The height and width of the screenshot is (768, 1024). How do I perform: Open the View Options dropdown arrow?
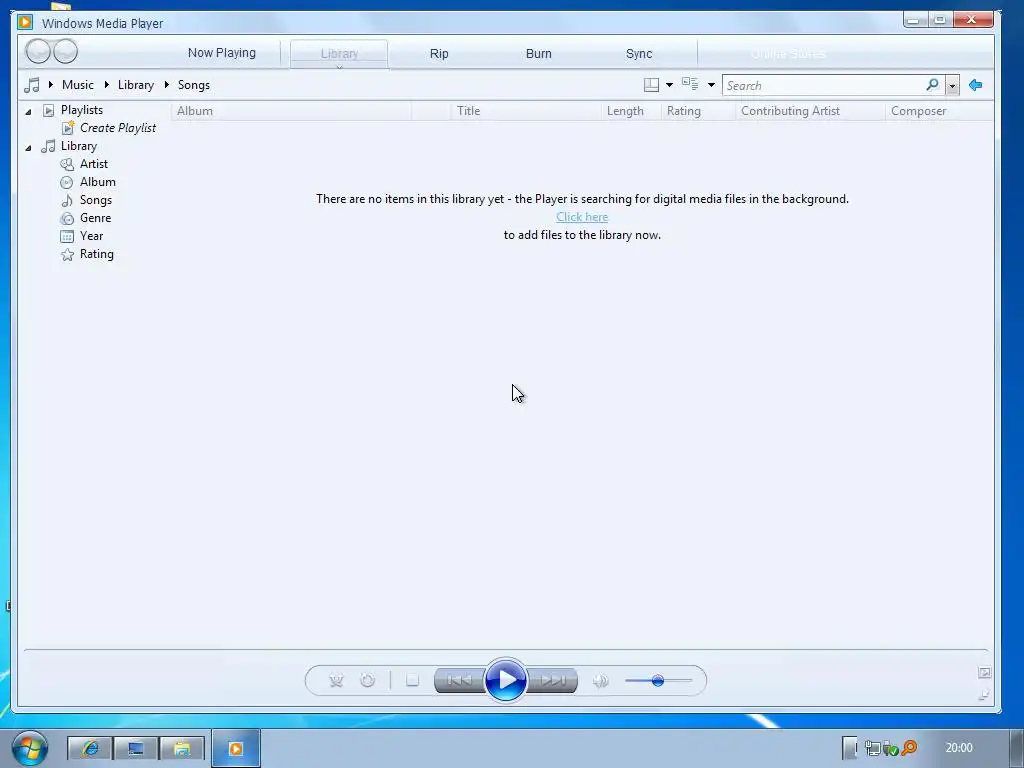coord(711,85)
